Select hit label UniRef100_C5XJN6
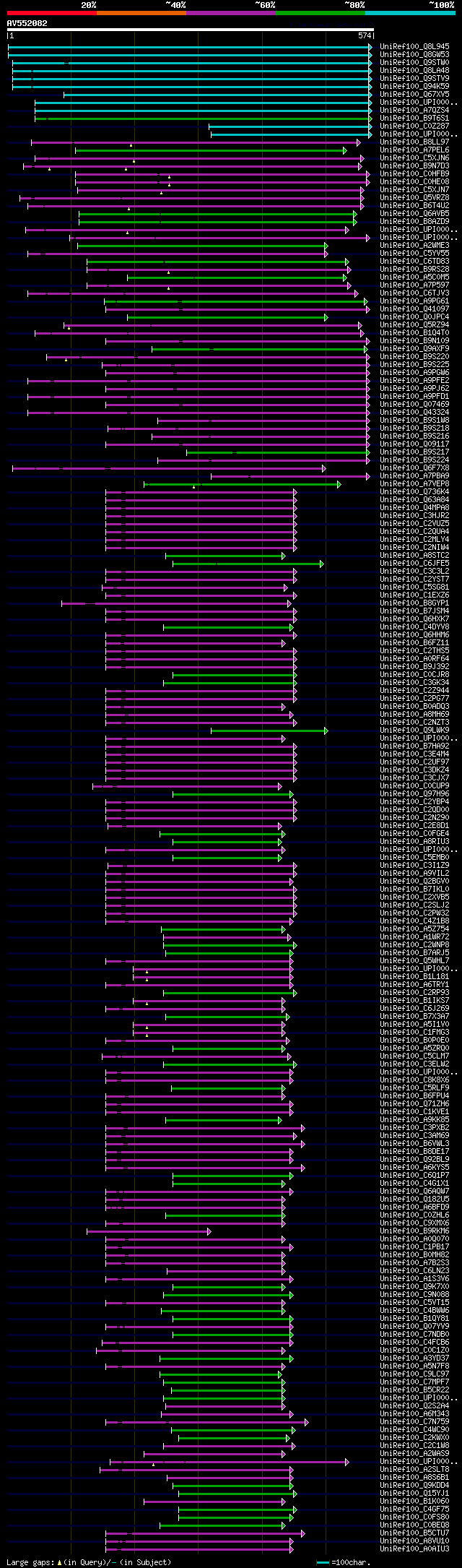 (414, 158)
